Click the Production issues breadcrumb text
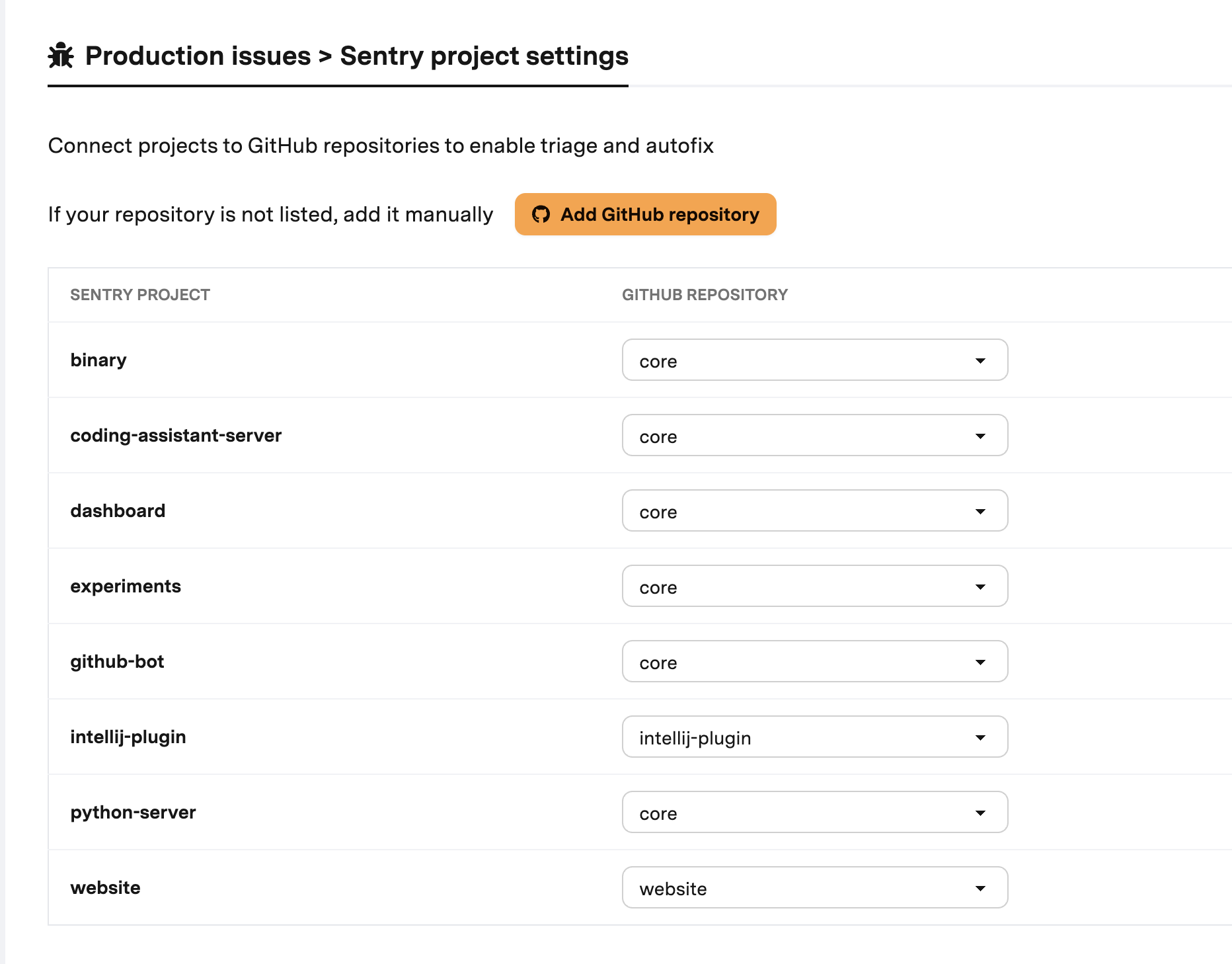 click(198, 56)
